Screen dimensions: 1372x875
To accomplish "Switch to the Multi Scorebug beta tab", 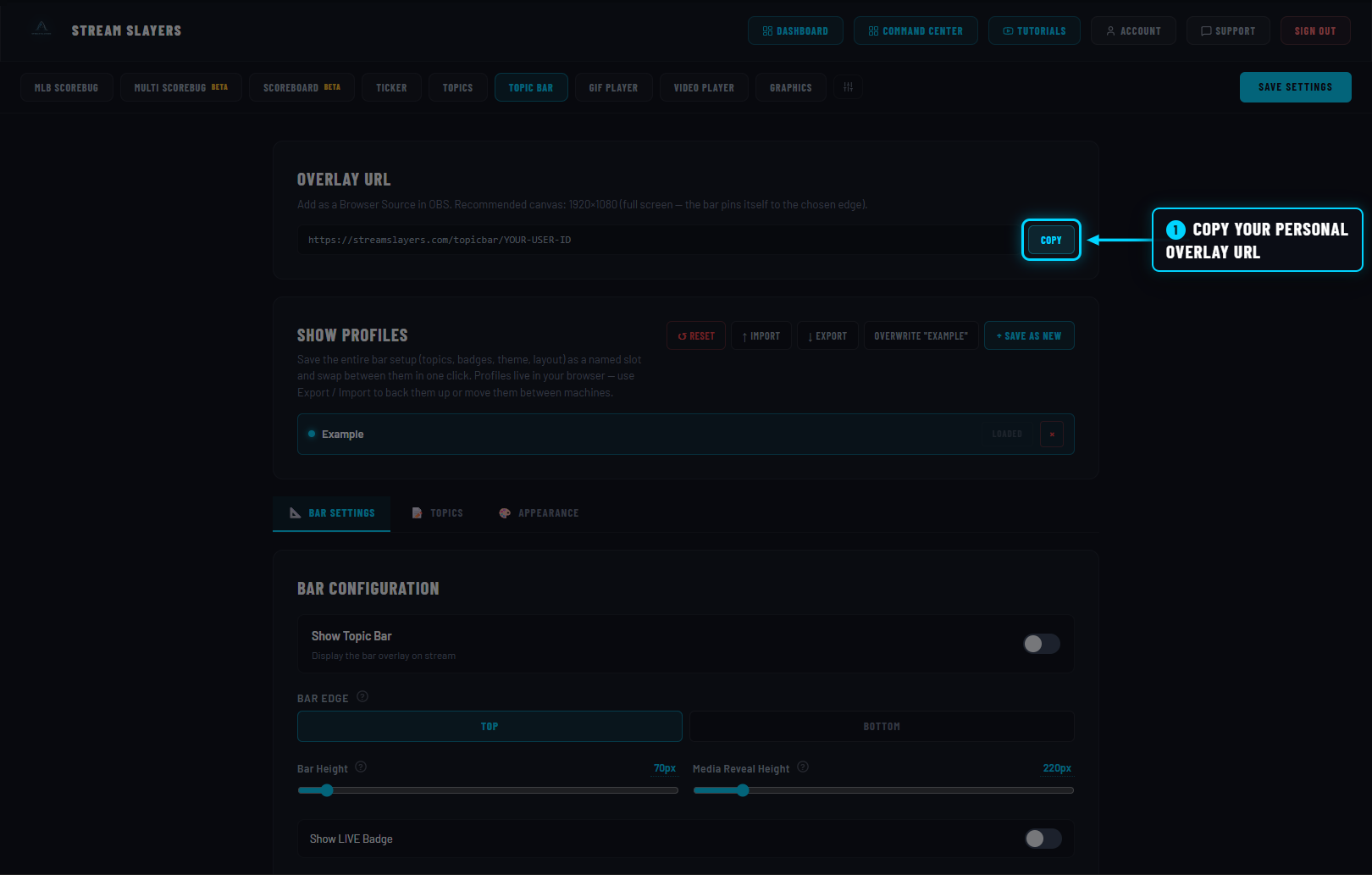I will 181,87.
